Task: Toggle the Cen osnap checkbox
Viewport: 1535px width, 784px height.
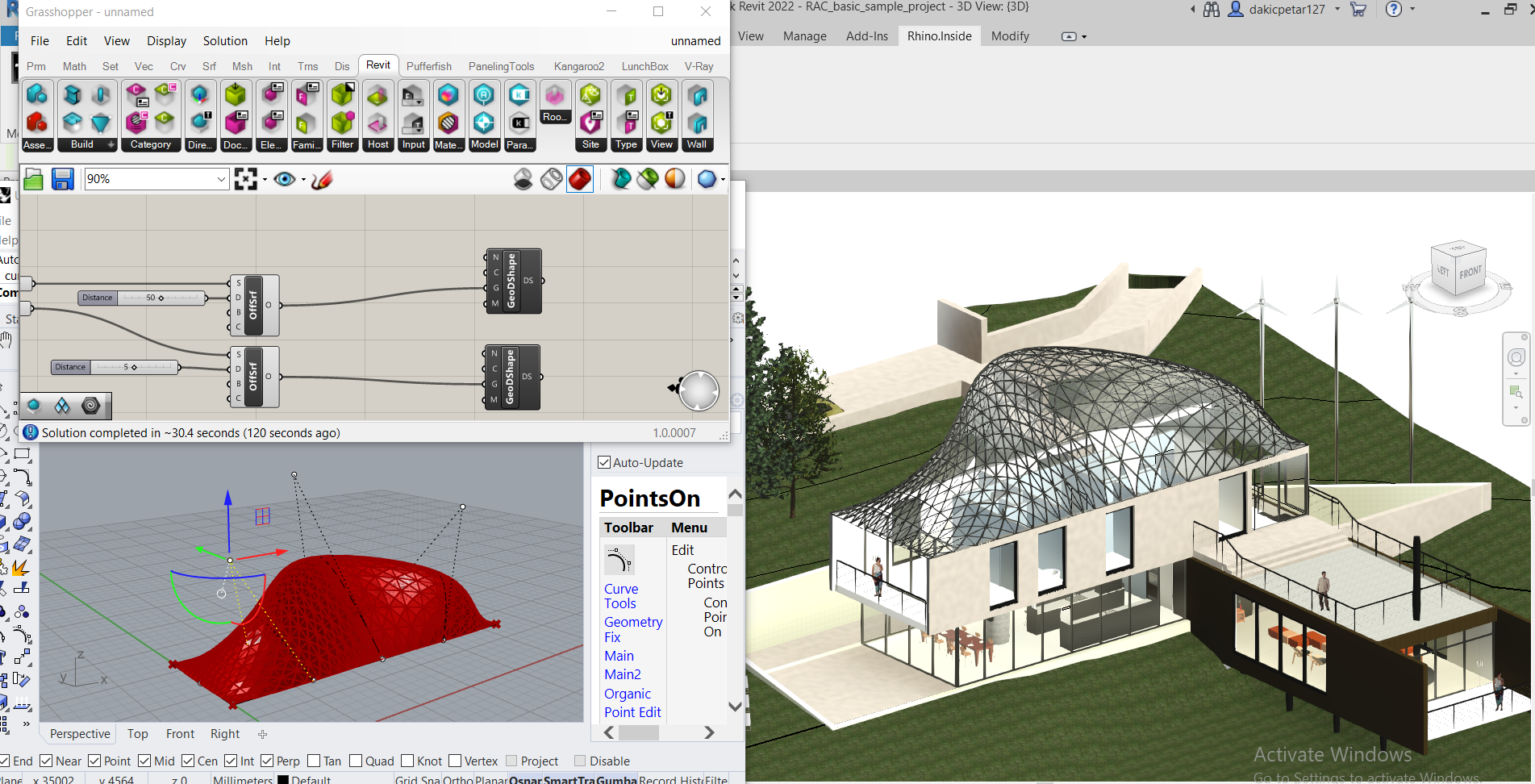Action: [188, 761]
